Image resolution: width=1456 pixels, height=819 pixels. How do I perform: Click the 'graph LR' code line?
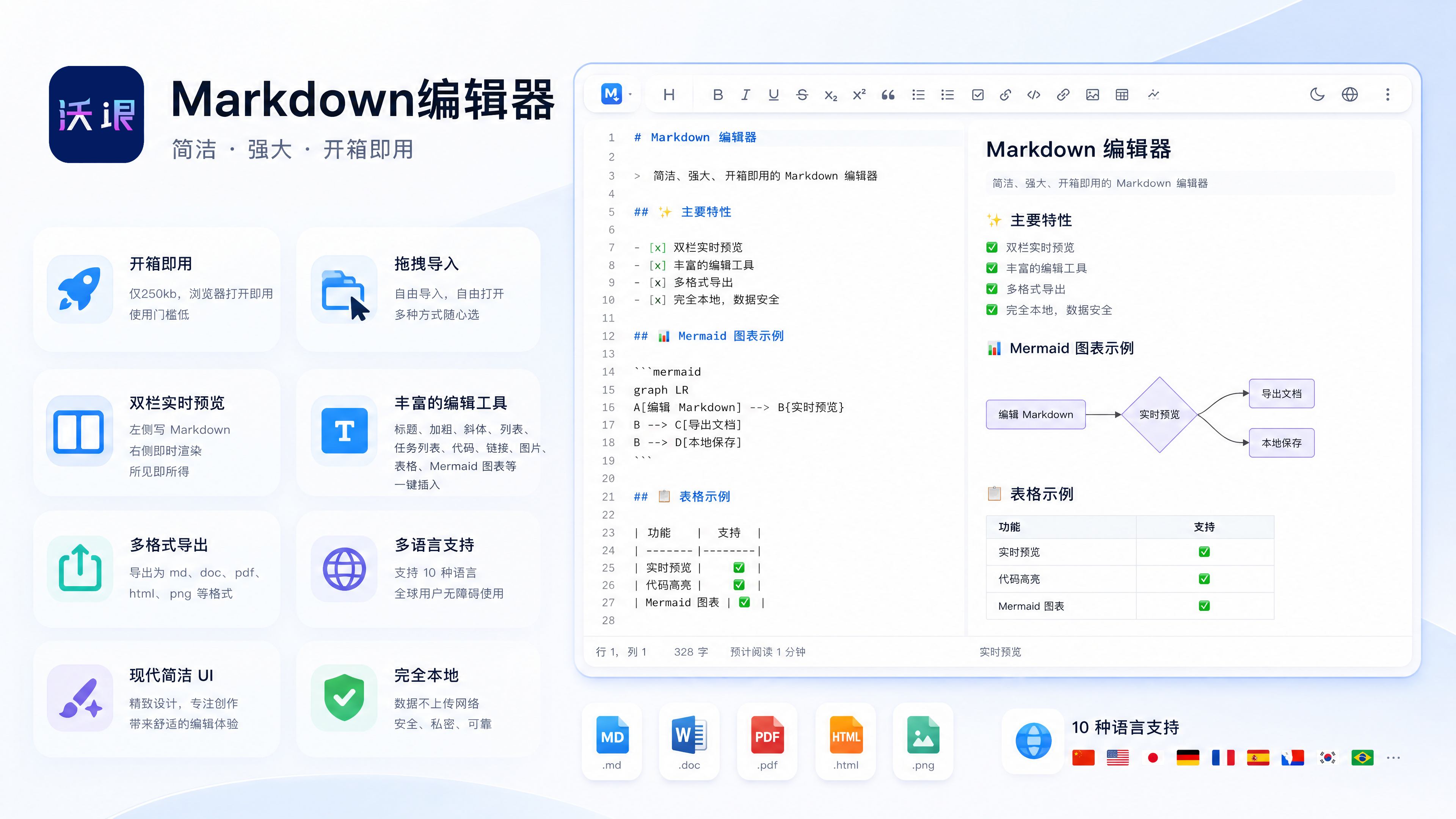[661, 390]
